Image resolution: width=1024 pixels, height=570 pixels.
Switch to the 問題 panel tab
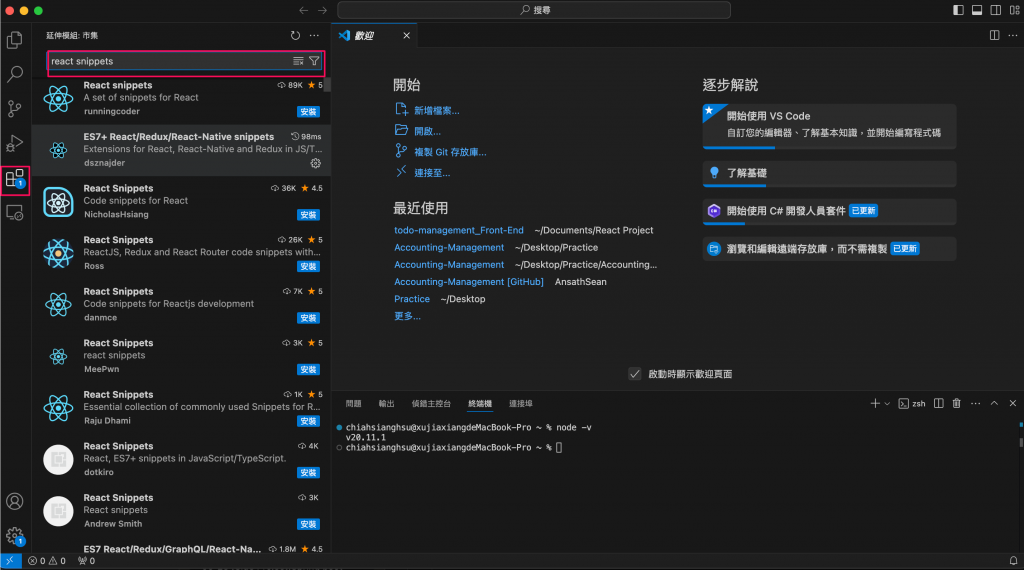click(353, 404)
